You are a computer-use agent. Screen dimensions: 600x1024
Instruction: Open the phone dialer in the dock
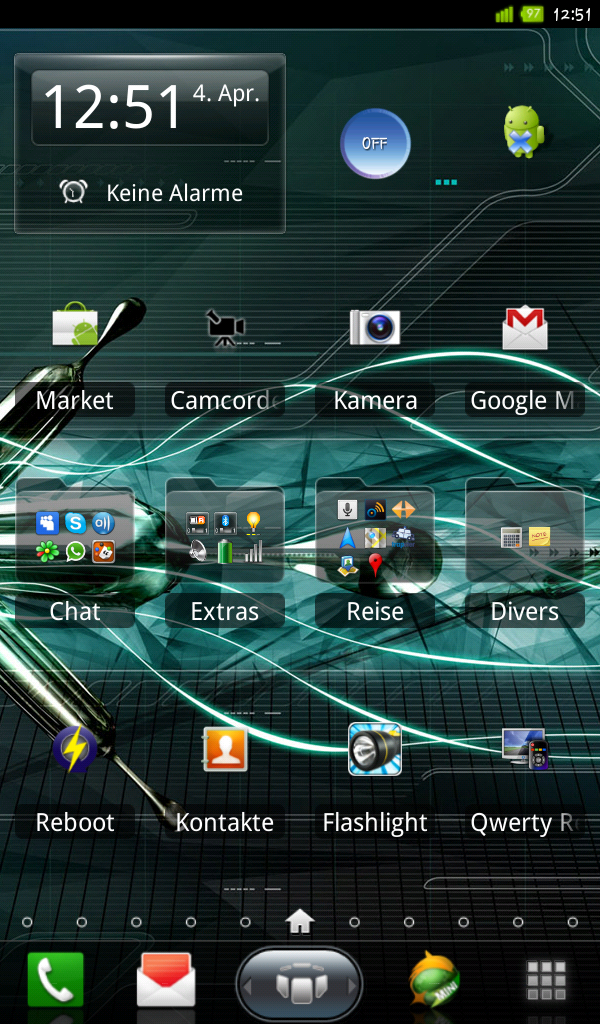(55, 981)
